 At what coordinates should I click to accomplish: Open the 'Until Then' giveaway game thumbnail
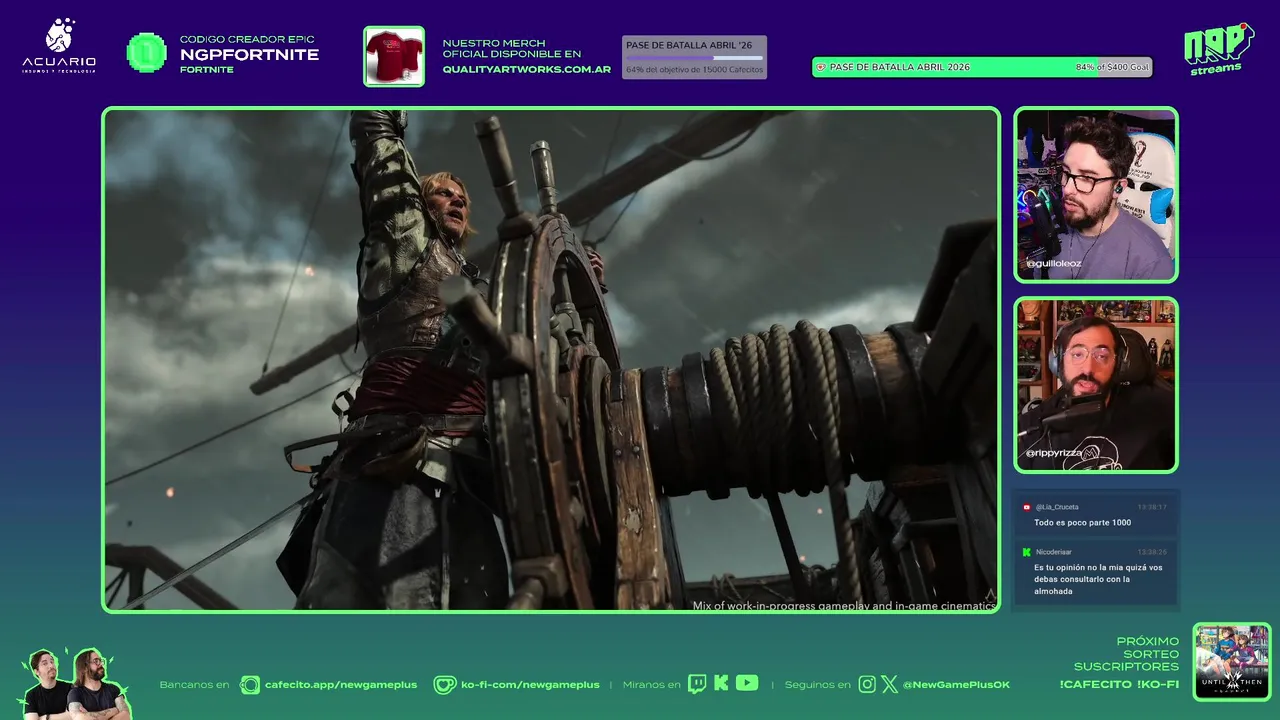(x=1232, y=661)
